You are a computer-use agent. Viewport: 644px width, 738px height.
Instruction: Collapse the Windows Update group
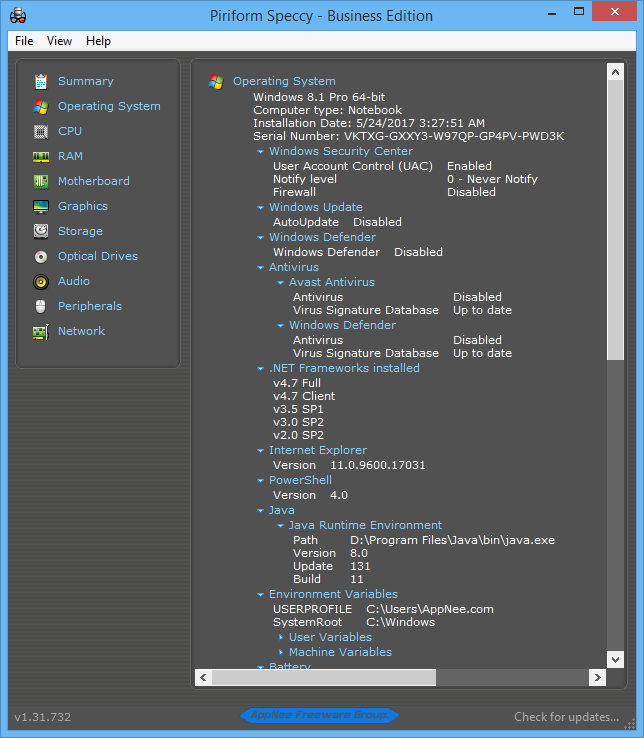[260, 208]
